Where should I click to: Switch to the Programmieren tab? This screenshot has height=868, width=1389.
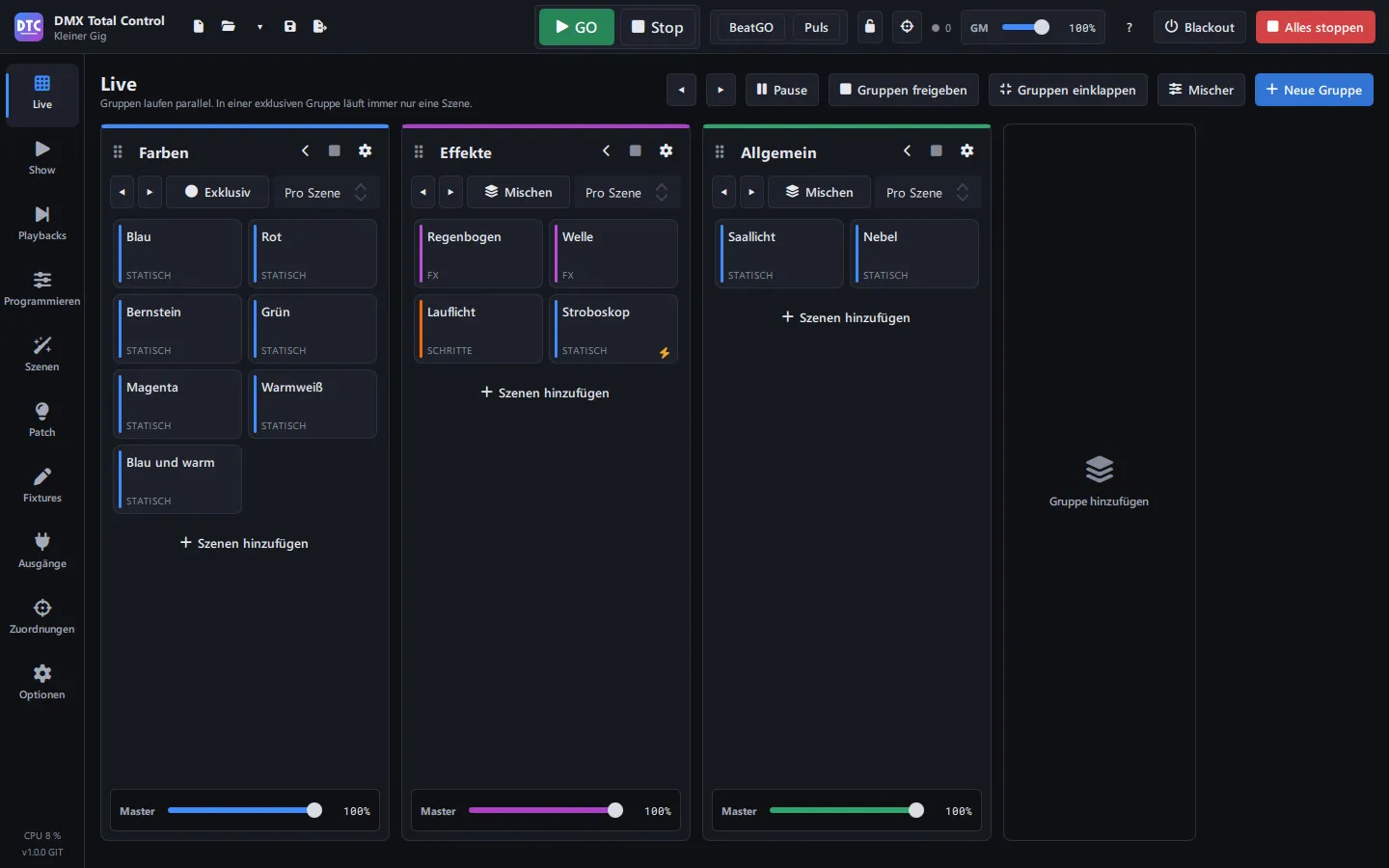coord(41,289)
